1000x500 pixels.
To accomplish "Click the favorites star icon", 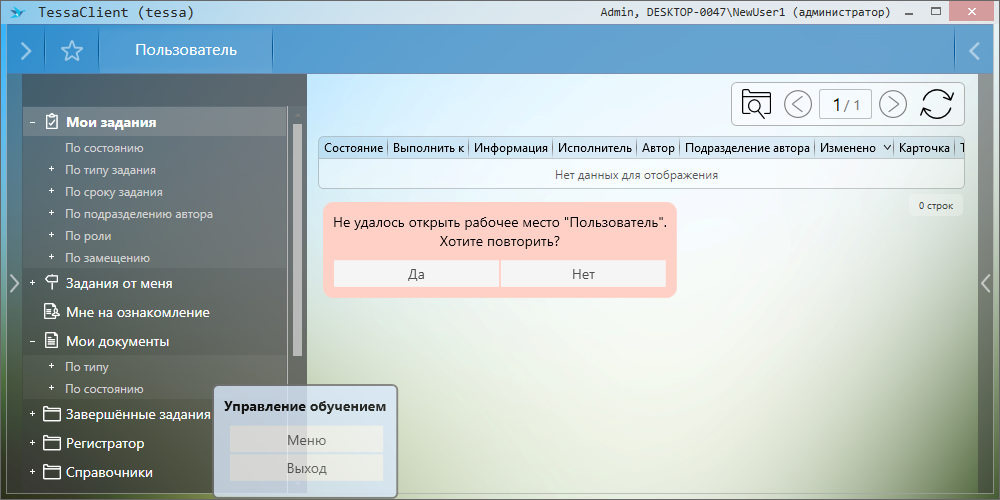I will coord(72,51).
